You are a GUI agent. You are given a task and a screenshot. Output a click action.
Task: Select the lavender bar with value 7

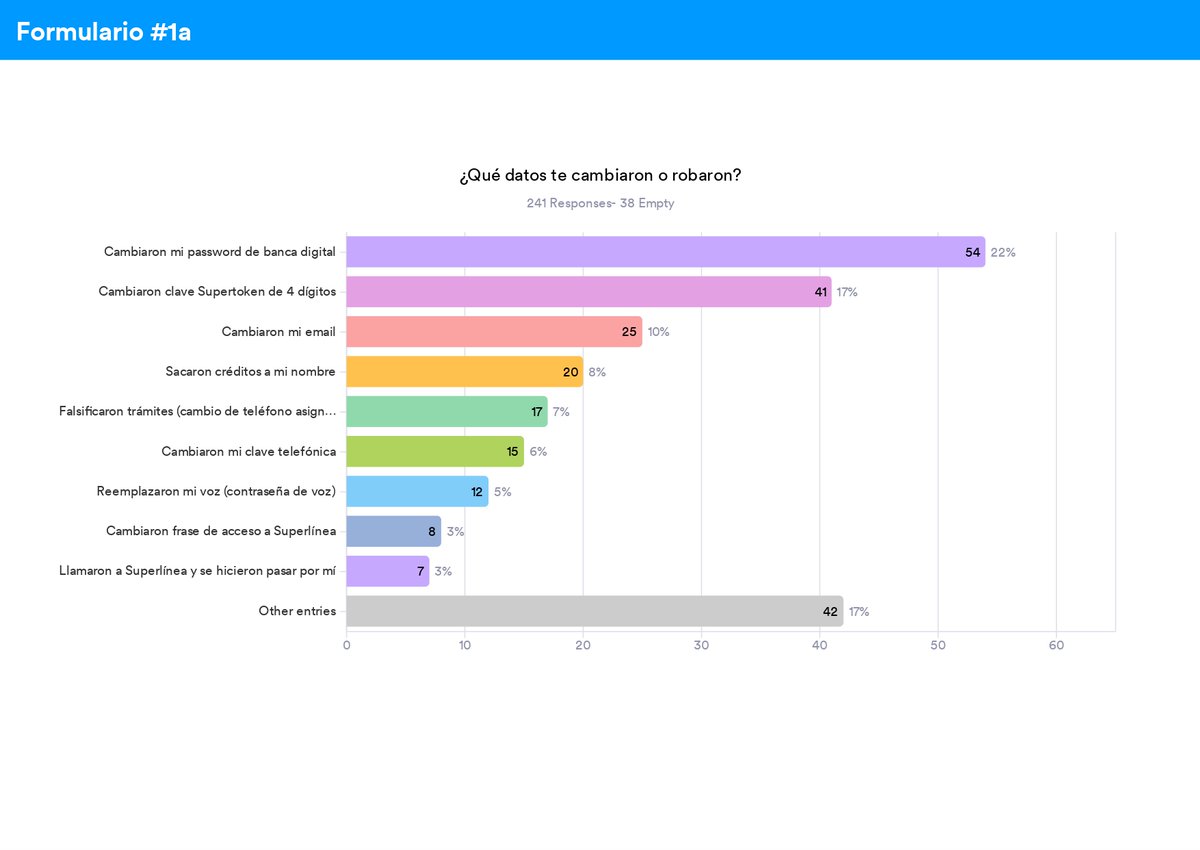[388, 572]
